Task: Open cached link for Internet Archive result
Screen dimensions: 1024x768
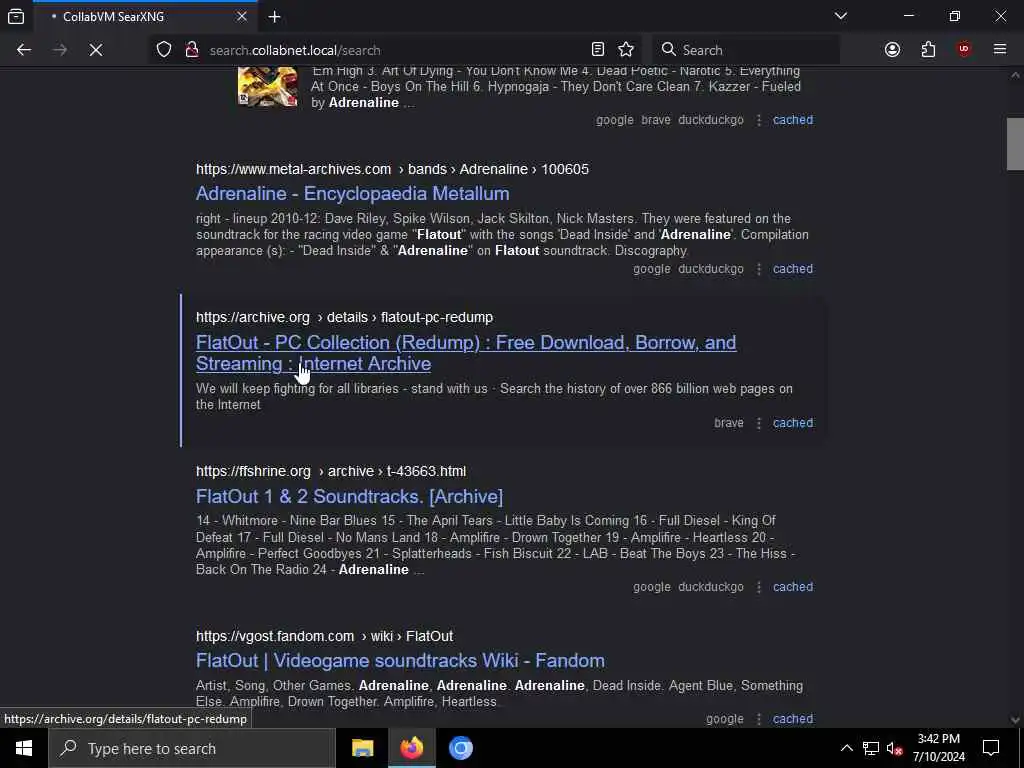Action: tap(793, 423)
